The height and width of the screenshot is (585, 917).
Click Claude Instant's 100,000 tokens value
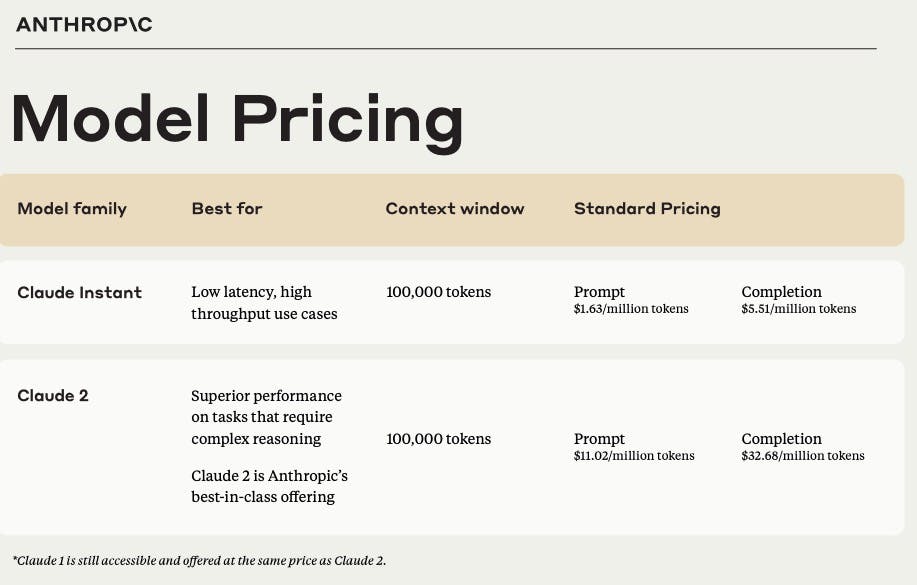click(x=439, y=292)
